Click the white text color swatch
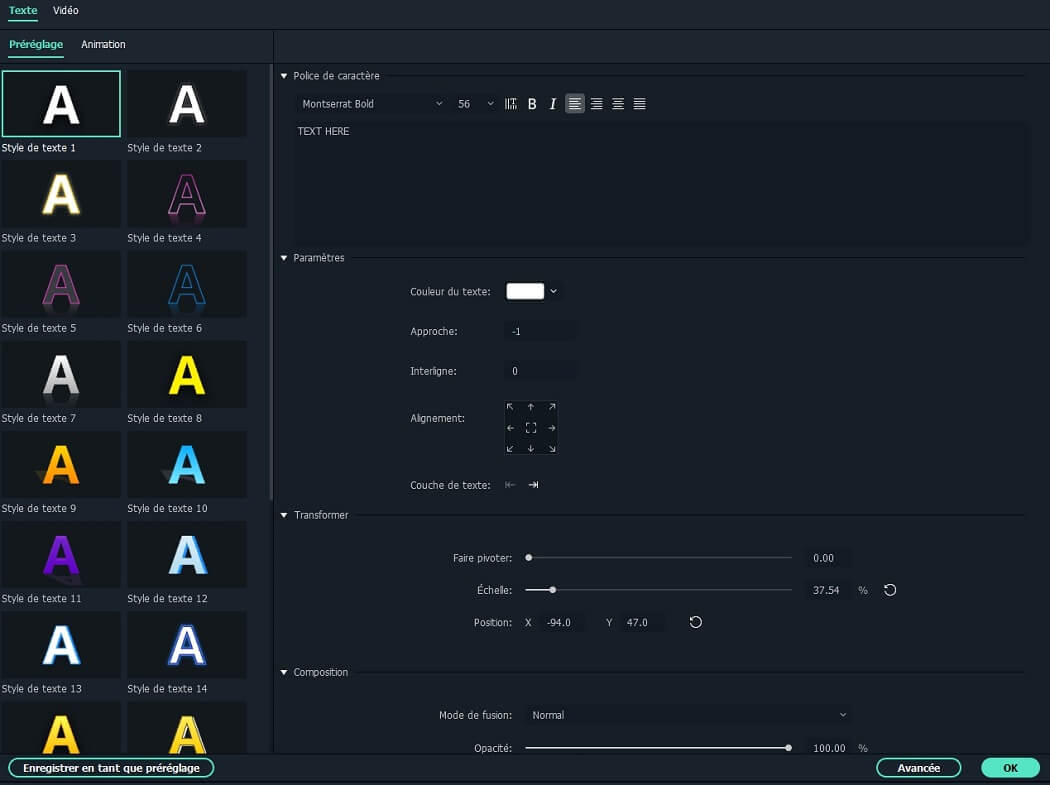The width and height of the screenshot is (1050, 785). click(525, 291)
